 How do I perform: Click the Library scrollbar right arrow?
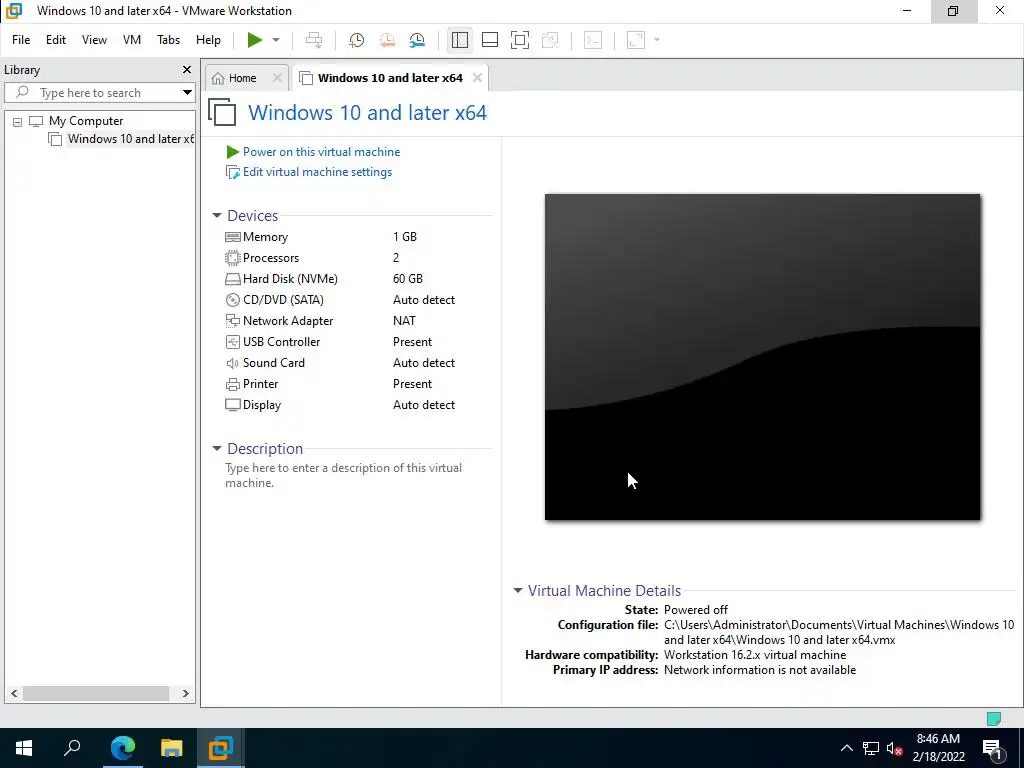click(x=185, y=694)
